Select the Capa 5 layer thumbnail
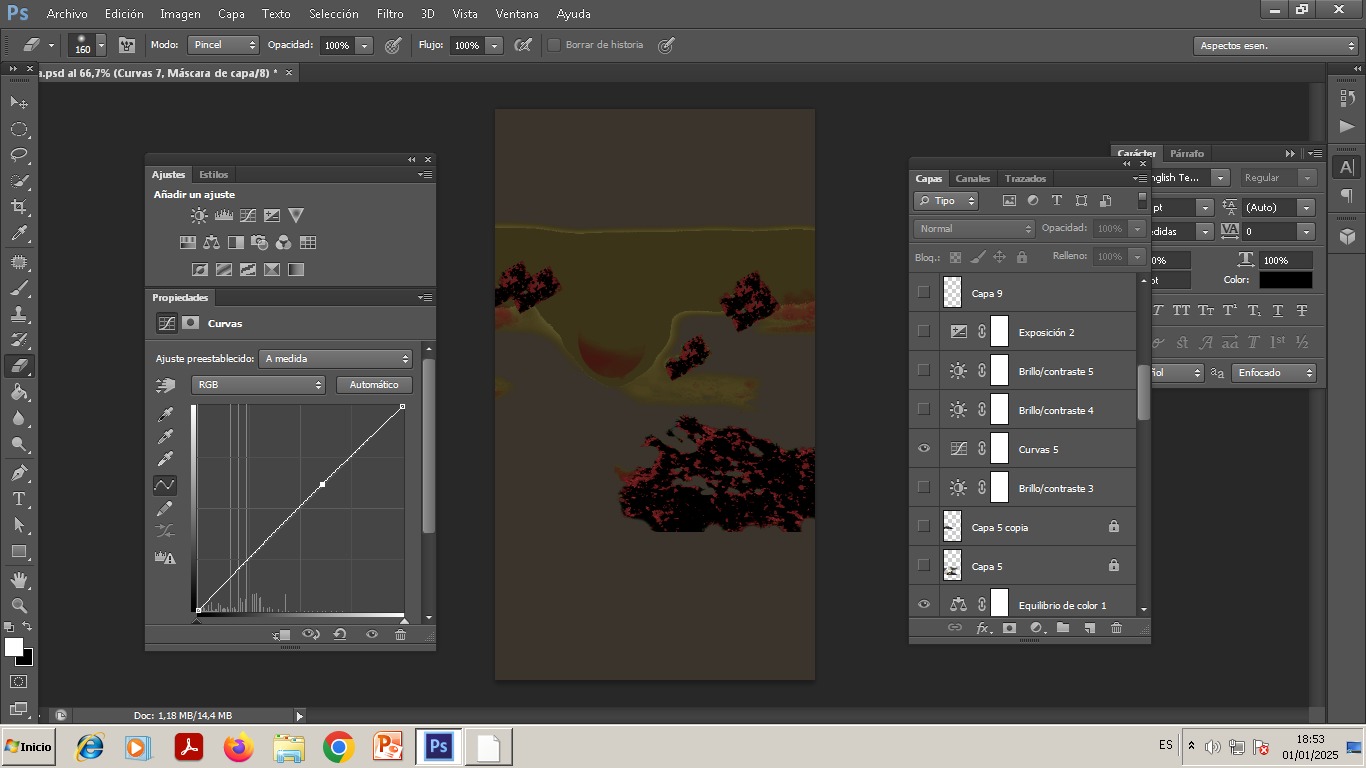The height and width of the screenshot is (768, 1366). click(952, 566)
